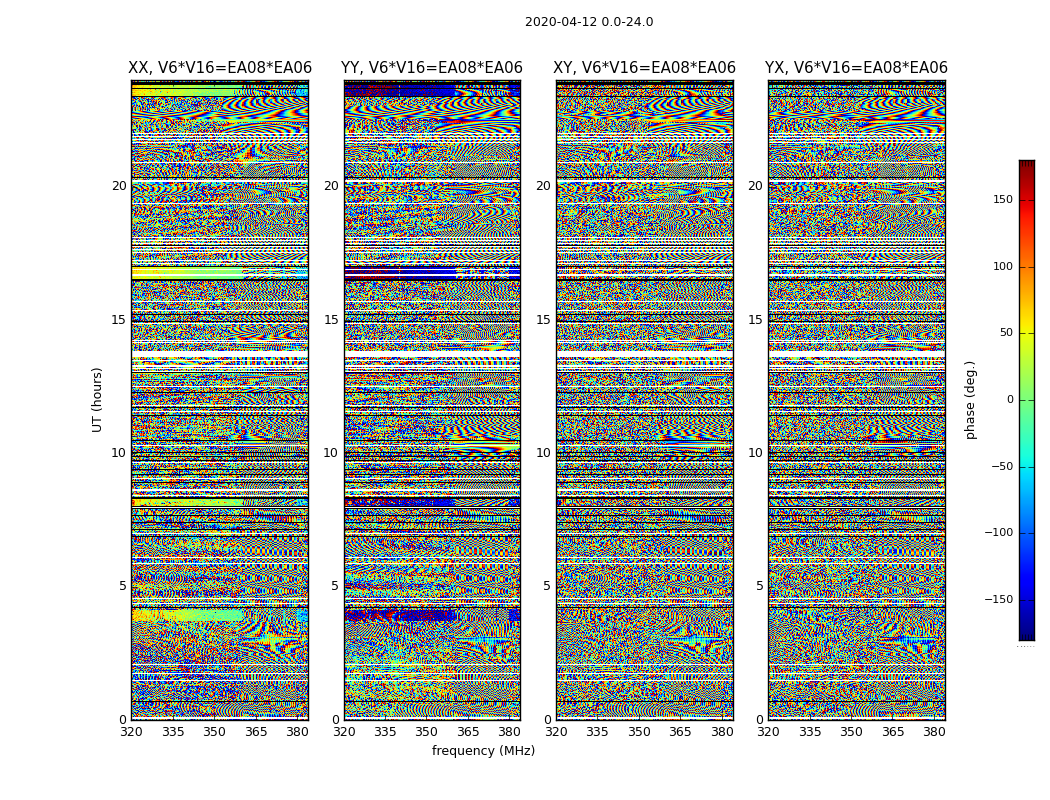Click the 20 hour tick beside YY panel
Viewport: 1050px width, 800px height.
point(331,186)
